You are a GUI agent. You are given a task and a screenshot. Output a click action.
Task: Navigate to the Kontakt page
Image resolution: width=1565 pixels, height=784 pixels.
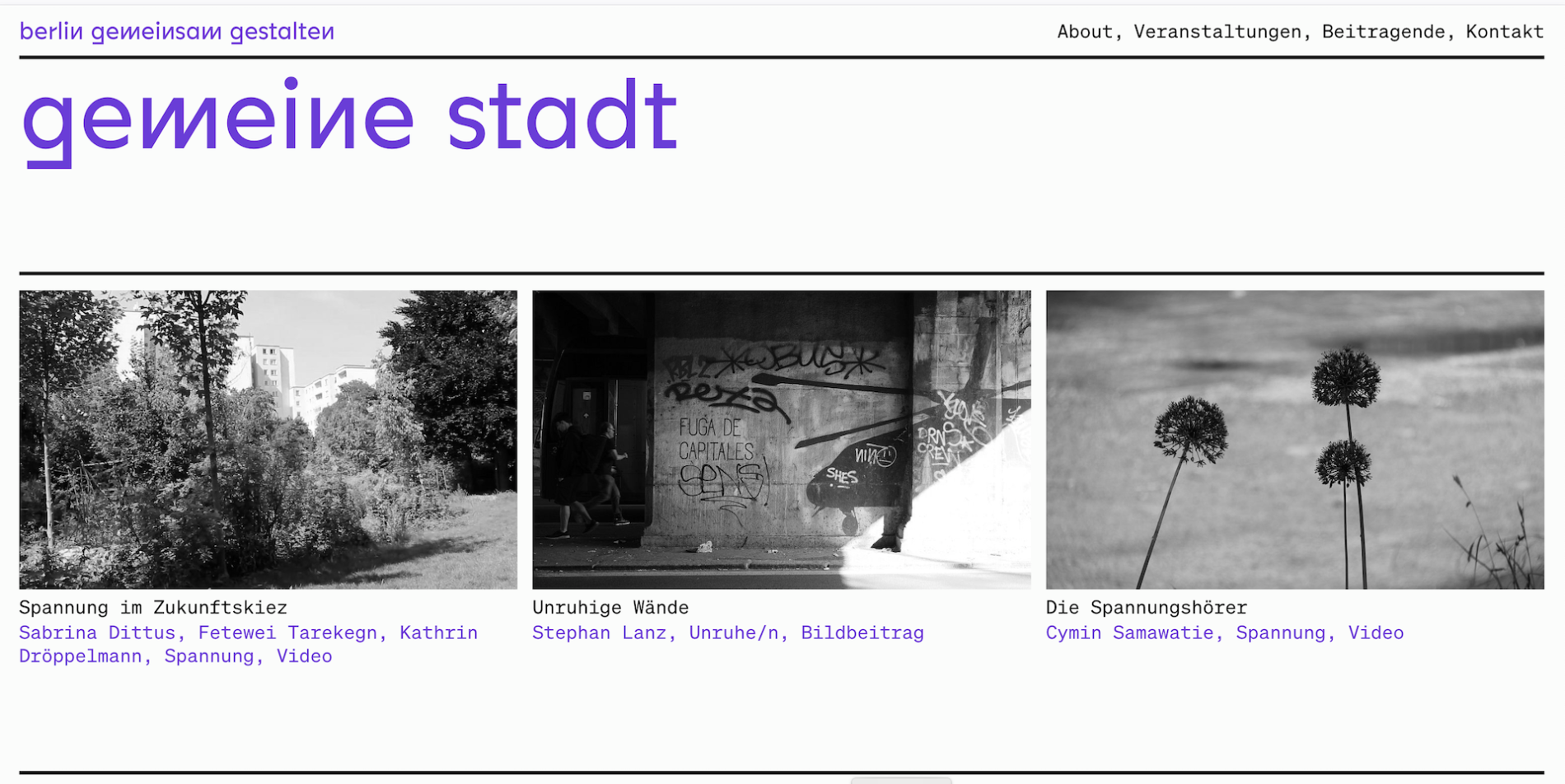tap(1504, 32)
